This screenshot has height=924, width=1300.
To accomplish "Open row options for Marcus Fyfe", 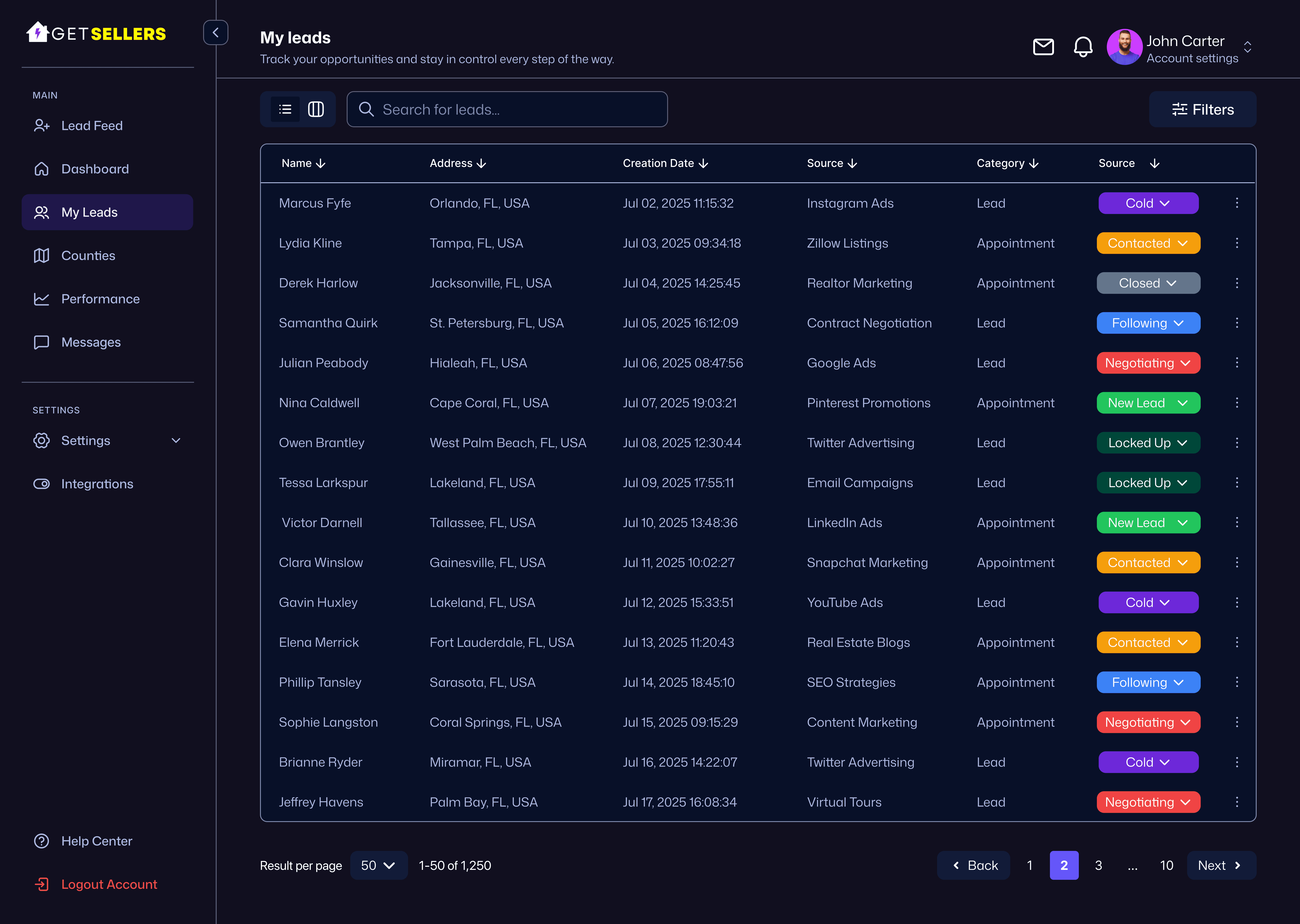I will tap(1236, 203).
